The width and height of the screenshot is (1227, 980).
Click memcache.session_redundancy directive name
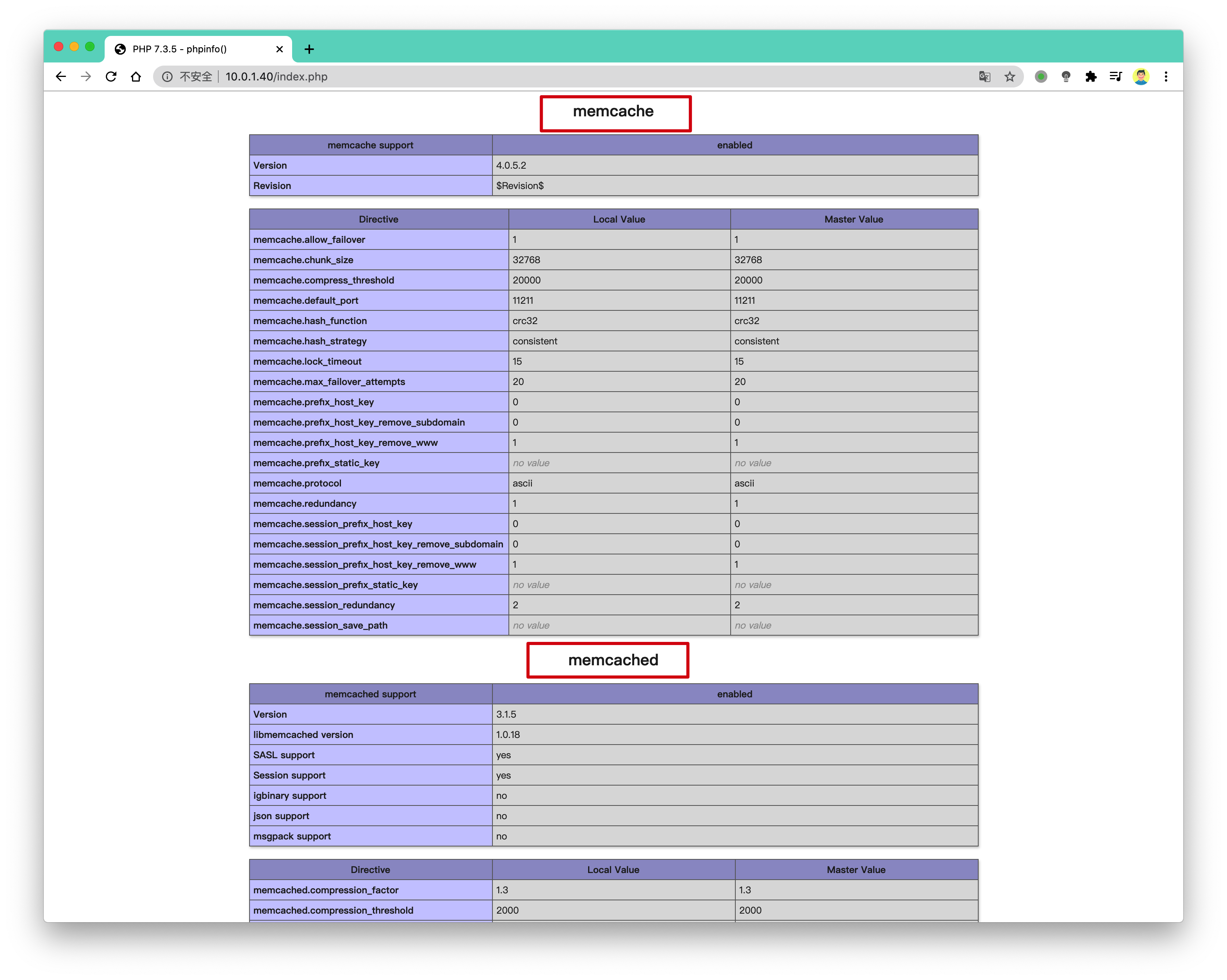324,605
